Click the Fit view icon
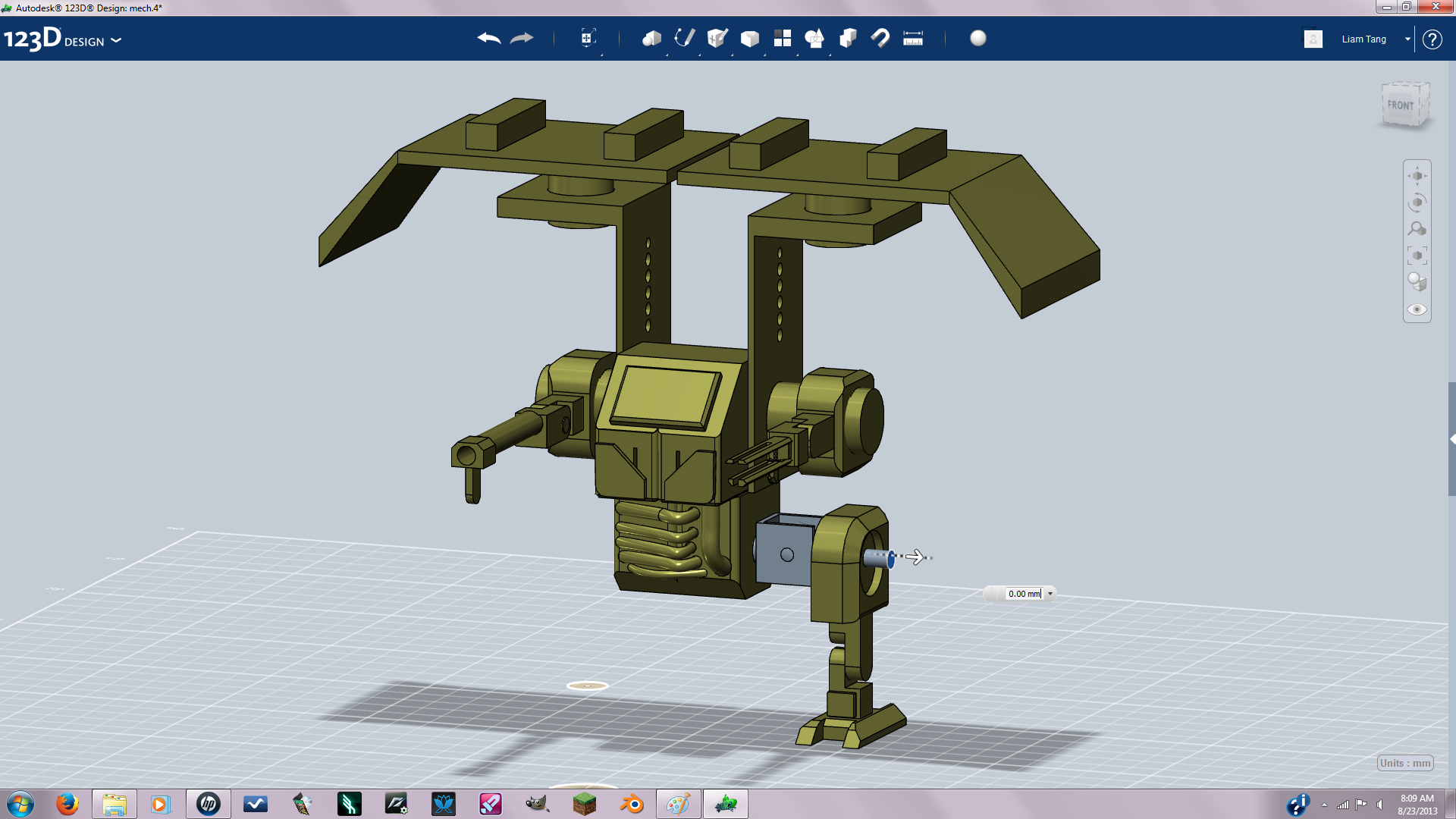Screen dimensions: 1456x819 [1417, 256]
